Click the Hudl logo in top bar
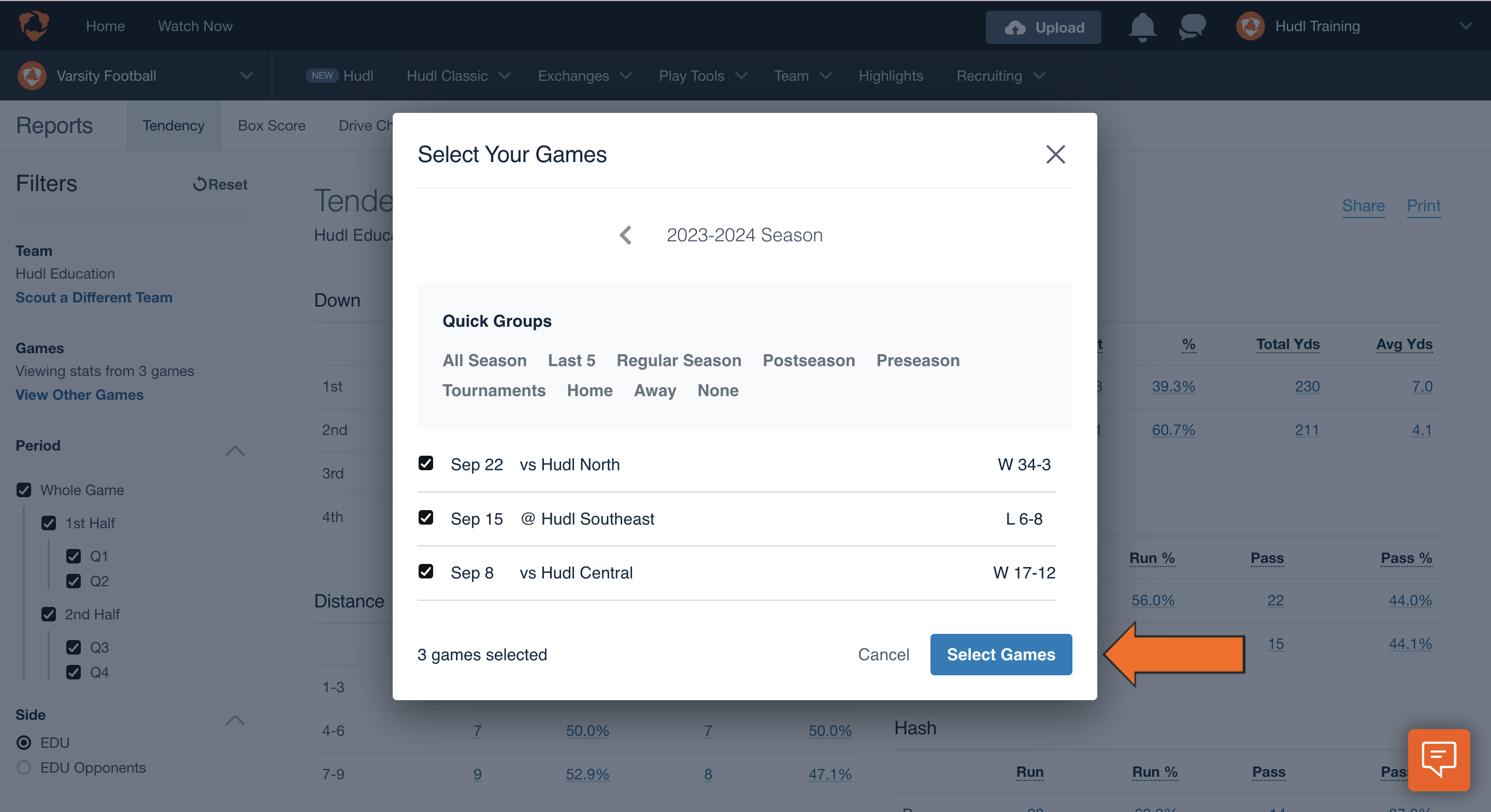The width and height of the screenshot is (1491, 812). point(34,26)
